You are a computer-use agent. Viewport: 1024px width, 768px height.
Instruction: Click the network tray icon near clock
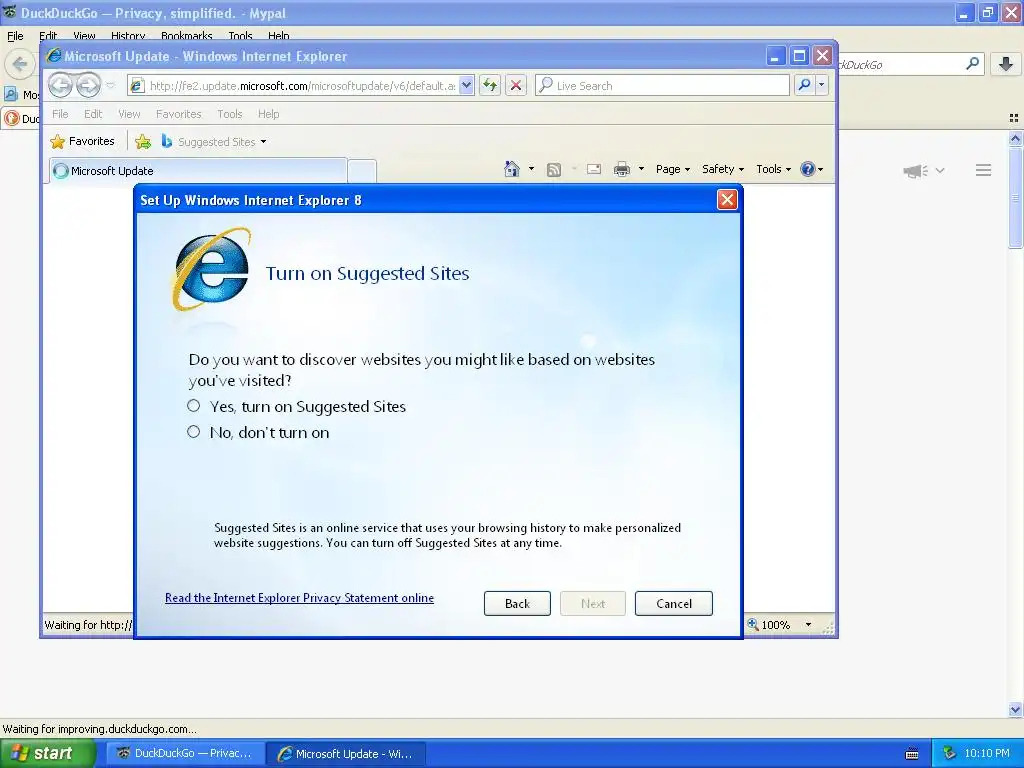pyautogui.click(x=949, y=753)
